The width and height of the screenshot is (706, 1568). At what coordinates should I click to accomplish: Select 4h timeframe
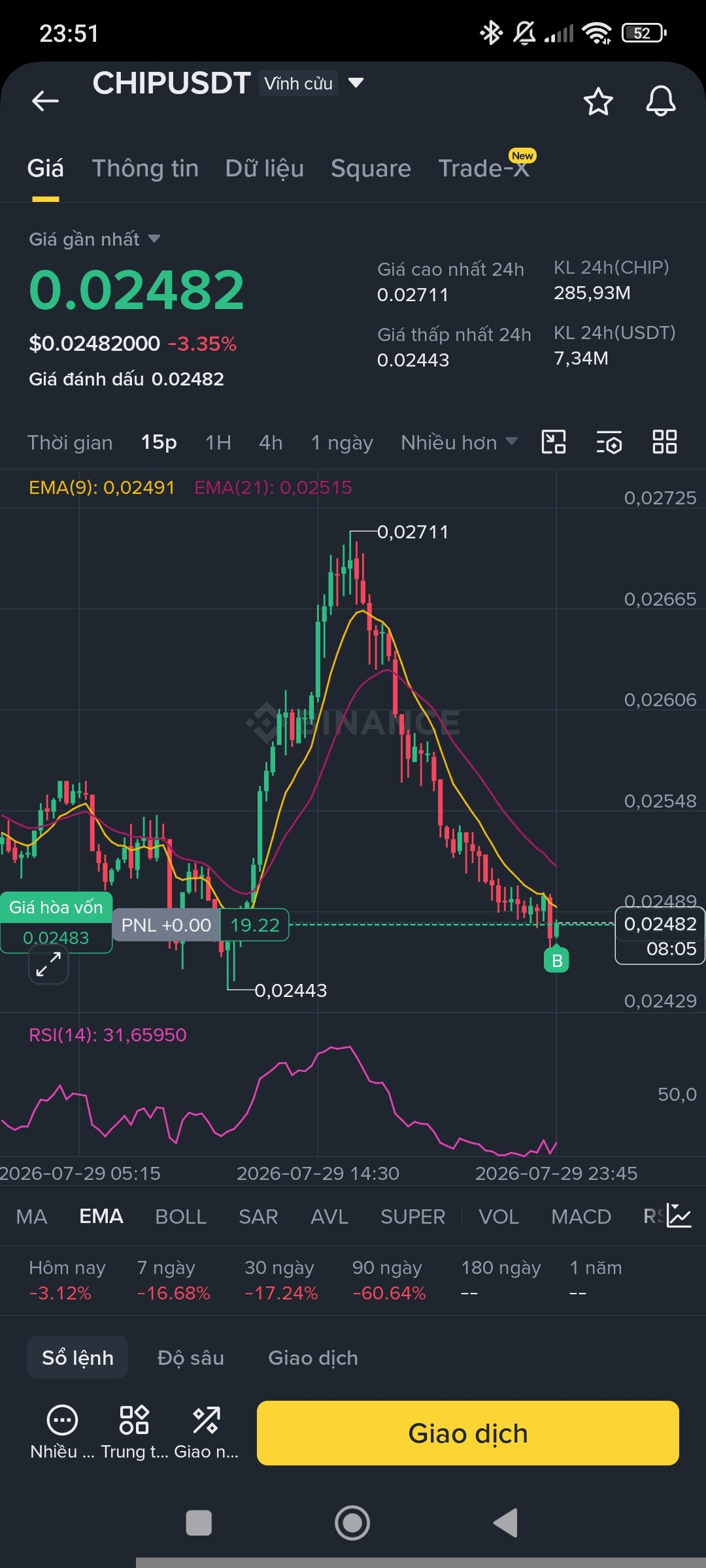(x=271, y=443)
